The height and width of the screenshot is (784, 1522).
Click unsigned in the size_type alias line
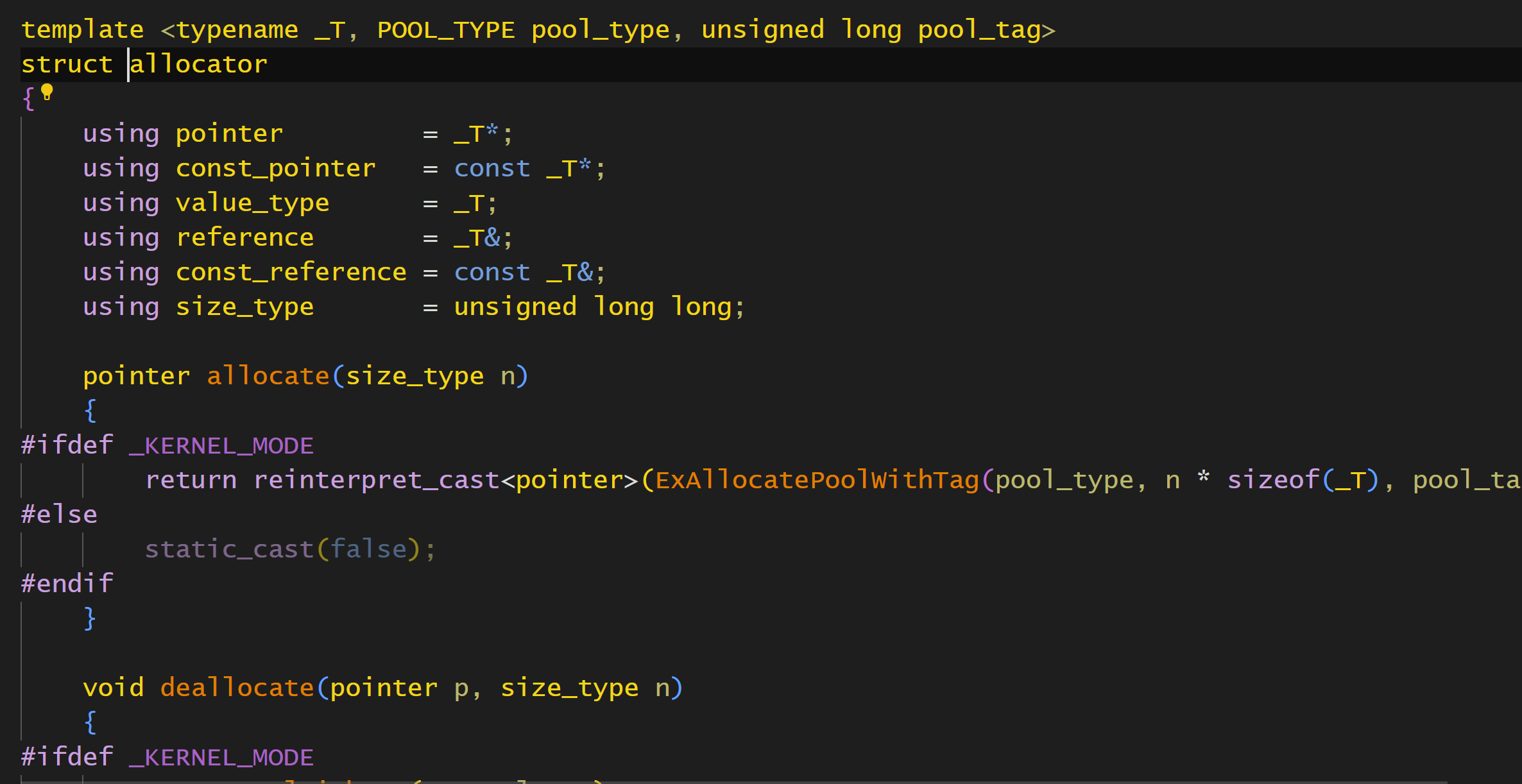515,307
